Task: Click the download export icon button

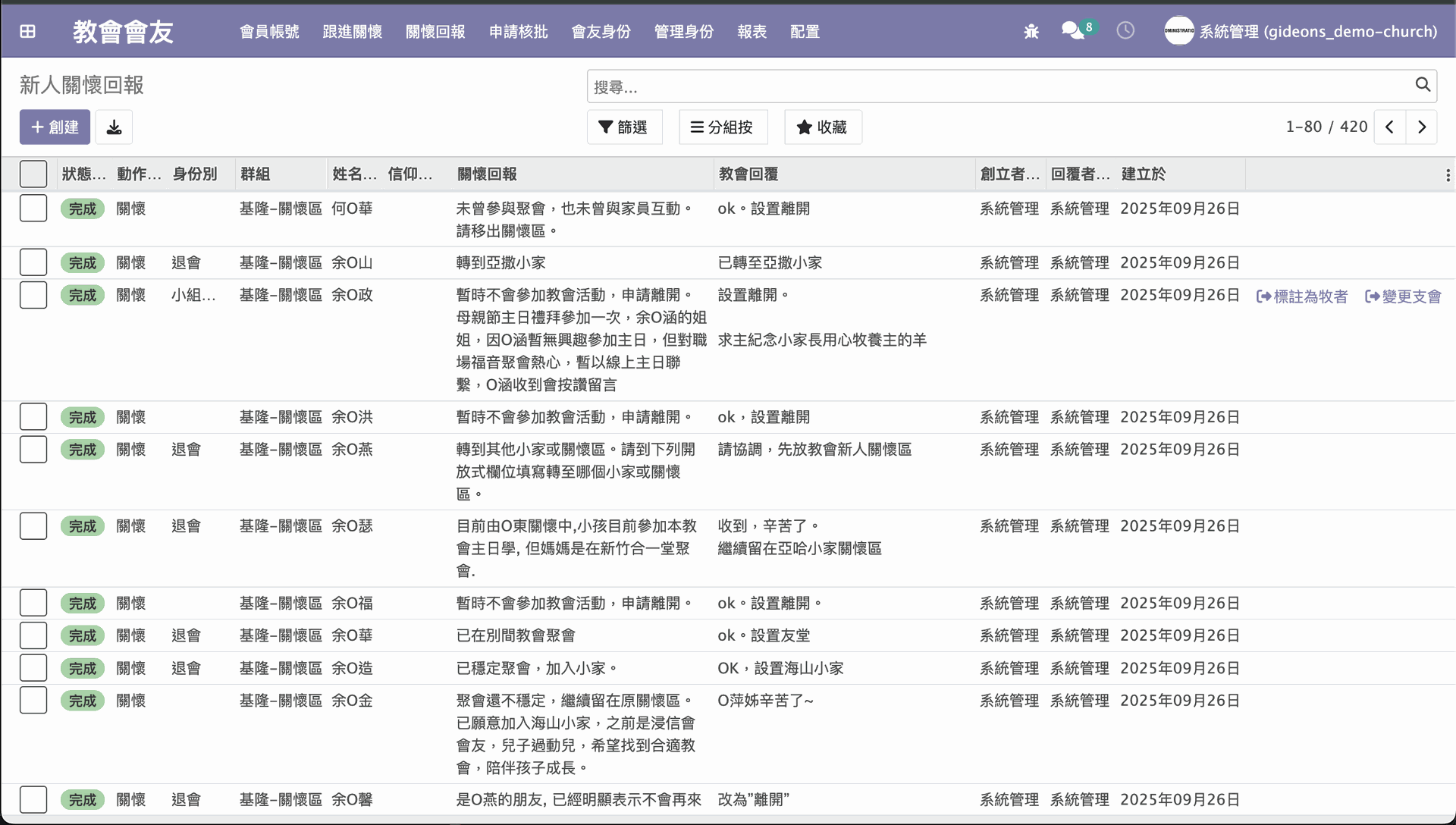Action: [114, 127]
